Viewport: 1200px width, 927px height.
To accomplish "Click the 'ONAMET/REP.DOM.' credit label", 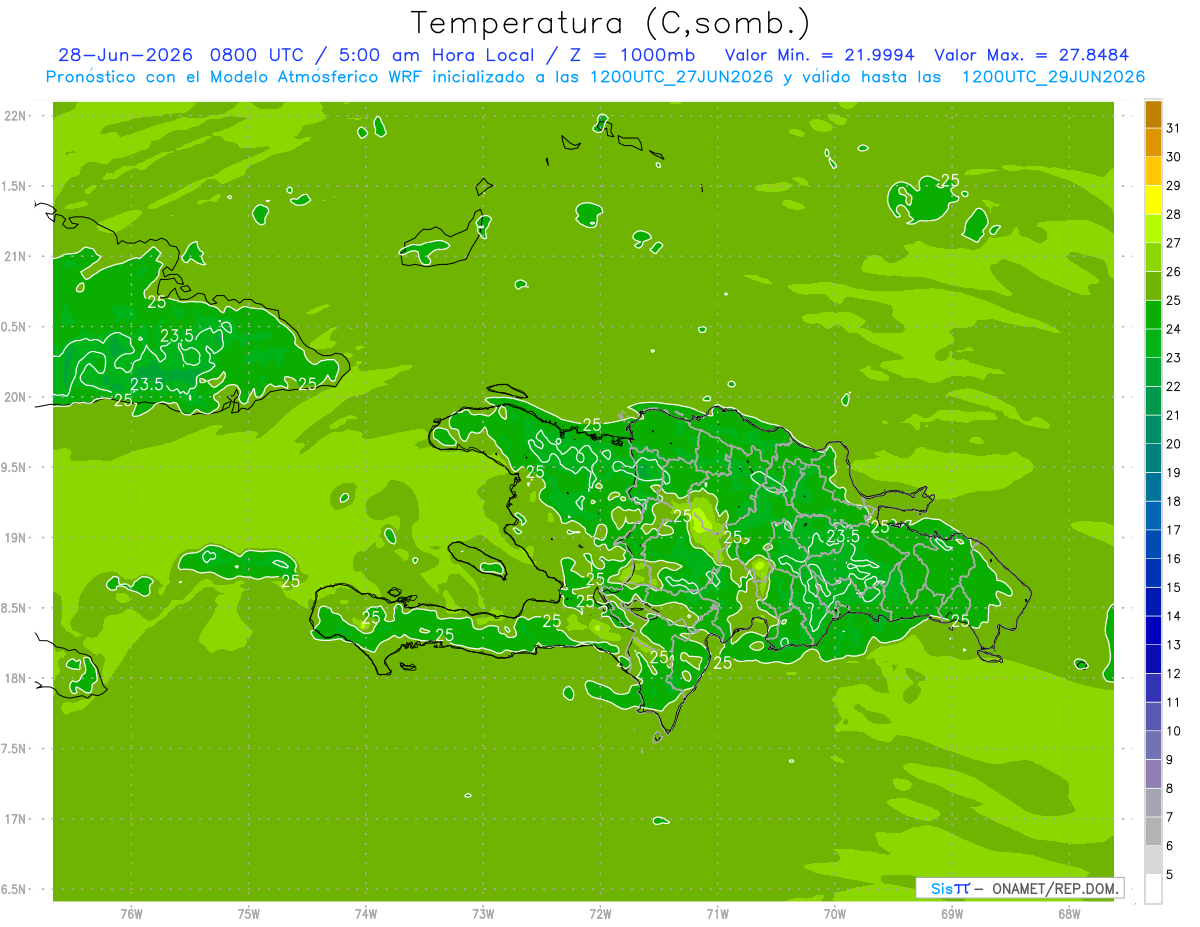I will pos(1056,888).
